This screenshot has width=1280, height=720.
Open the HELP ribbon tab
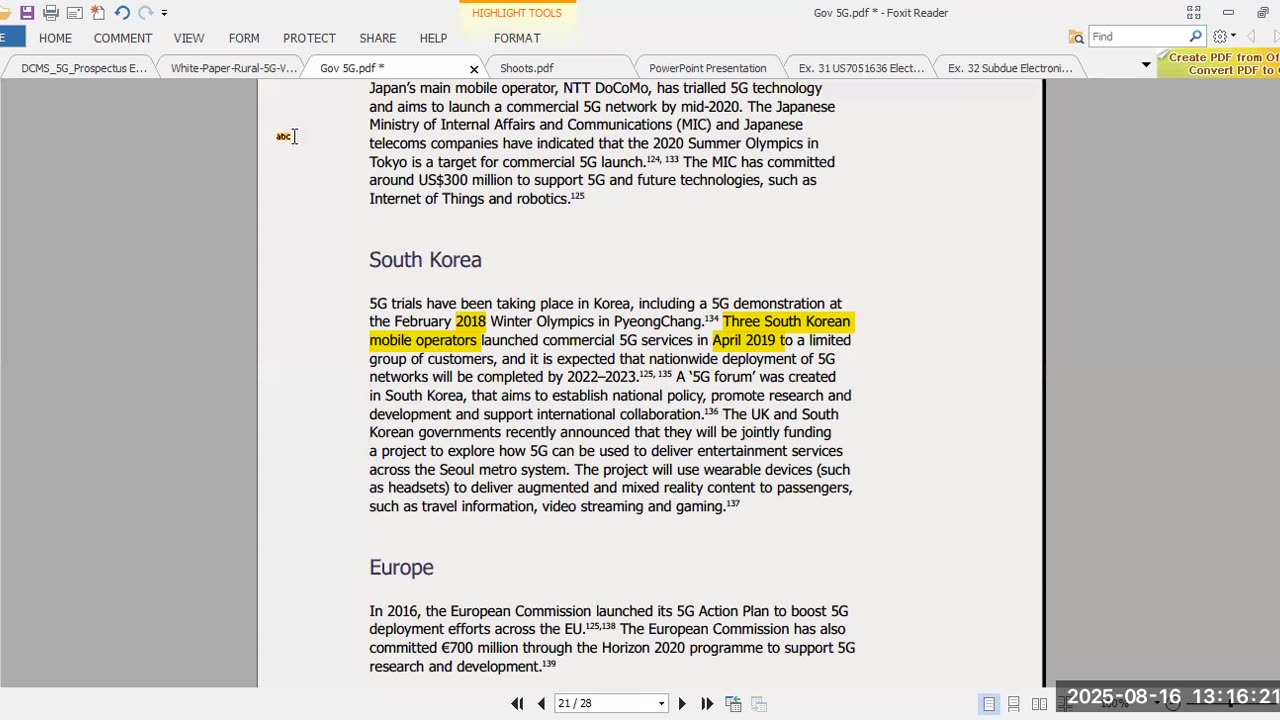click(x=433, y=38)
